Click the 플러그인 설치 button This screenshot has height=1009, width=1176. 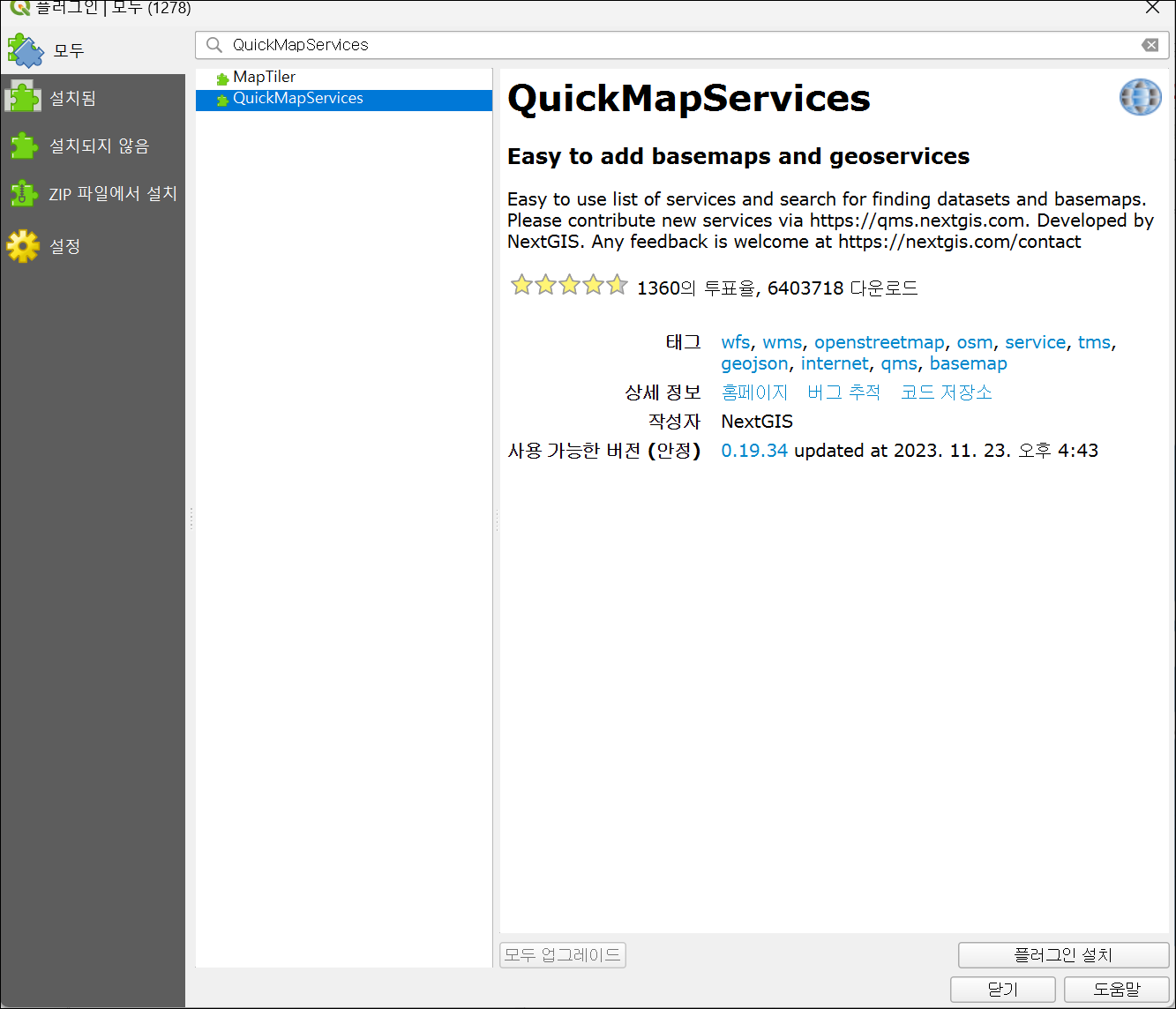(1063, 955)
